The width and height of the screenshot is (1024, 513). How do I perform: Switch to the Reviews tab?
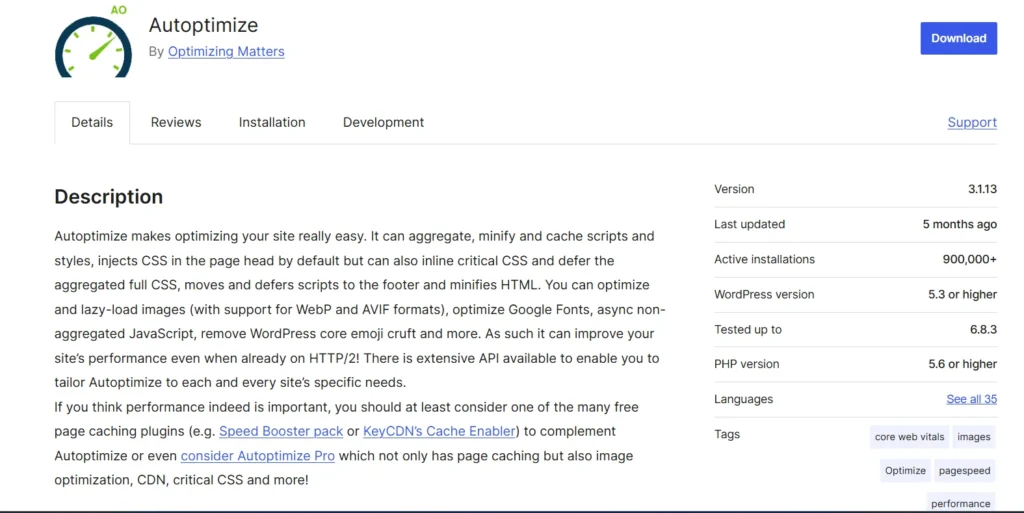point(176,123)
